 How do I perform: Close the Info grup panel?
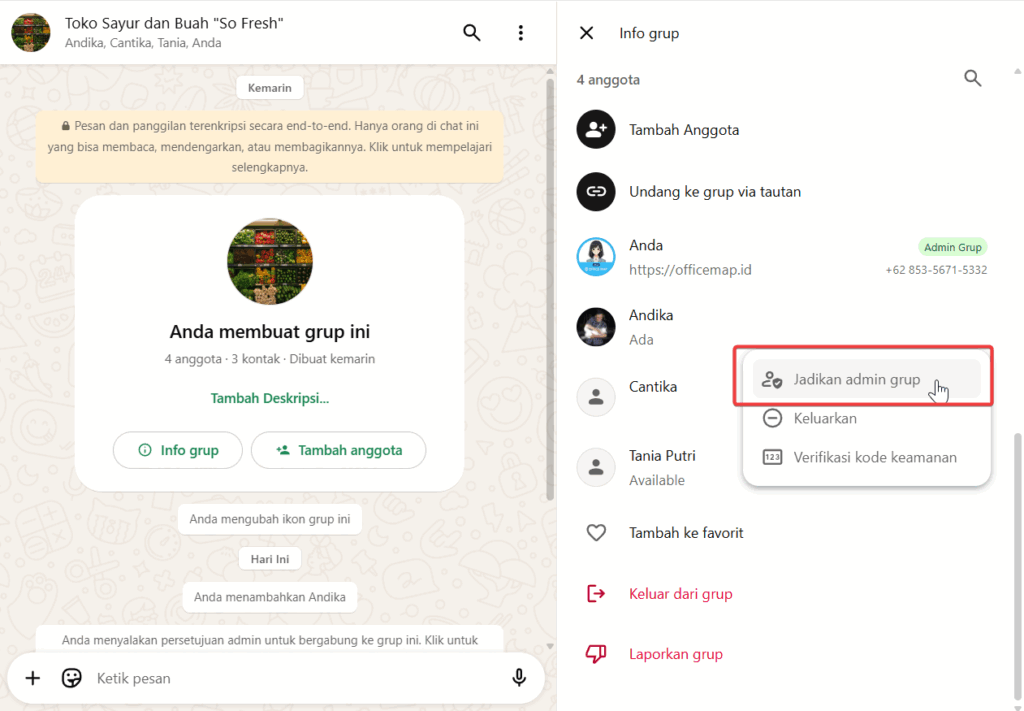click(x=587, y=33)
